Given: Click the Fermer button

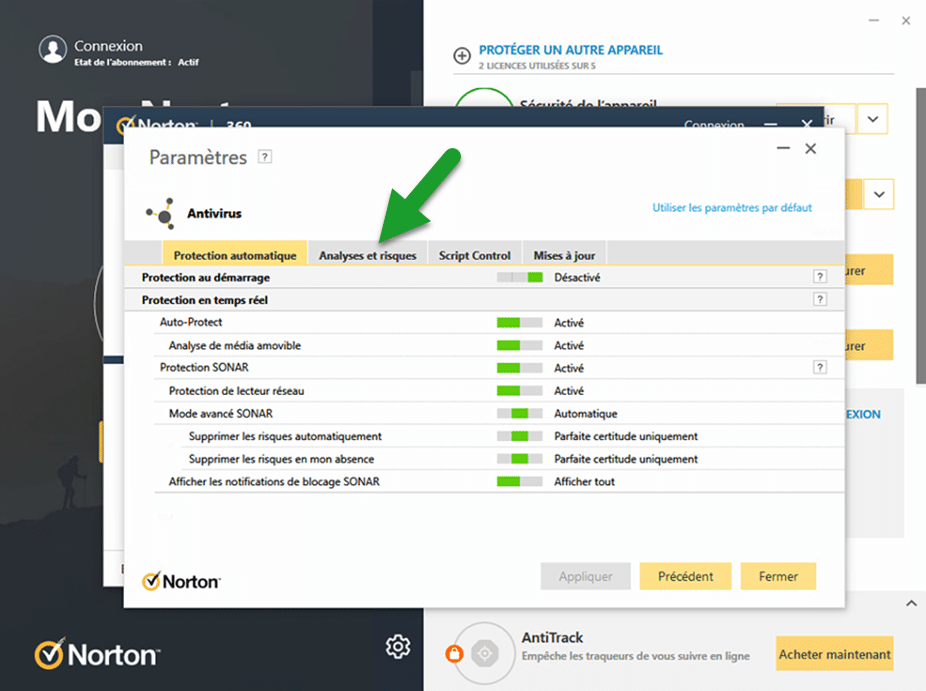Looking at the screenshot, I should [x=778, y=576].
